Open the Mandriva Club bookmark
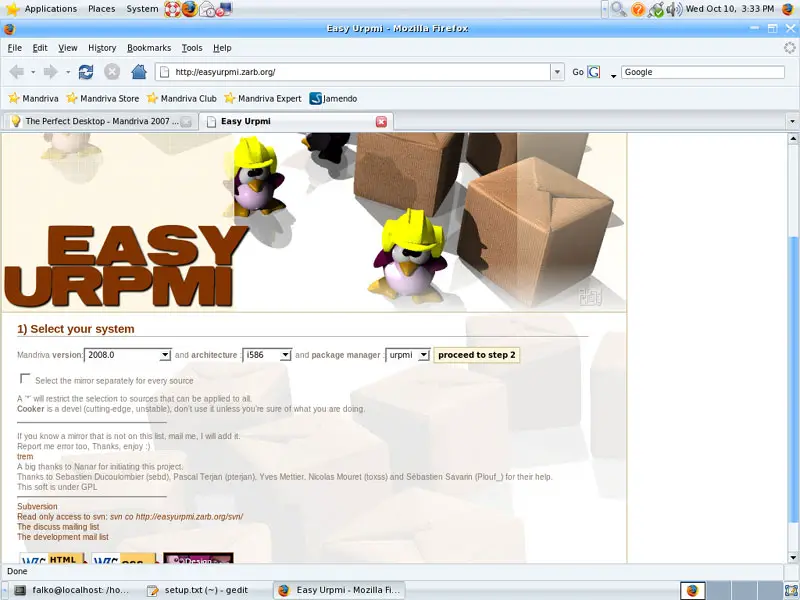The width and height of the screenshot is (800, 600). click(182, 98)
